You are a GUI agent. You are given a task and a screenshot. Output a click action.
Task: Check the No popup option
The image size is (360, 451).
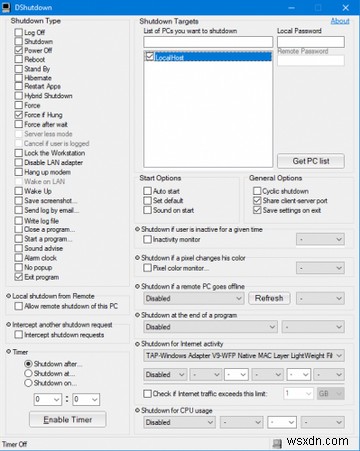click(19, 267)
